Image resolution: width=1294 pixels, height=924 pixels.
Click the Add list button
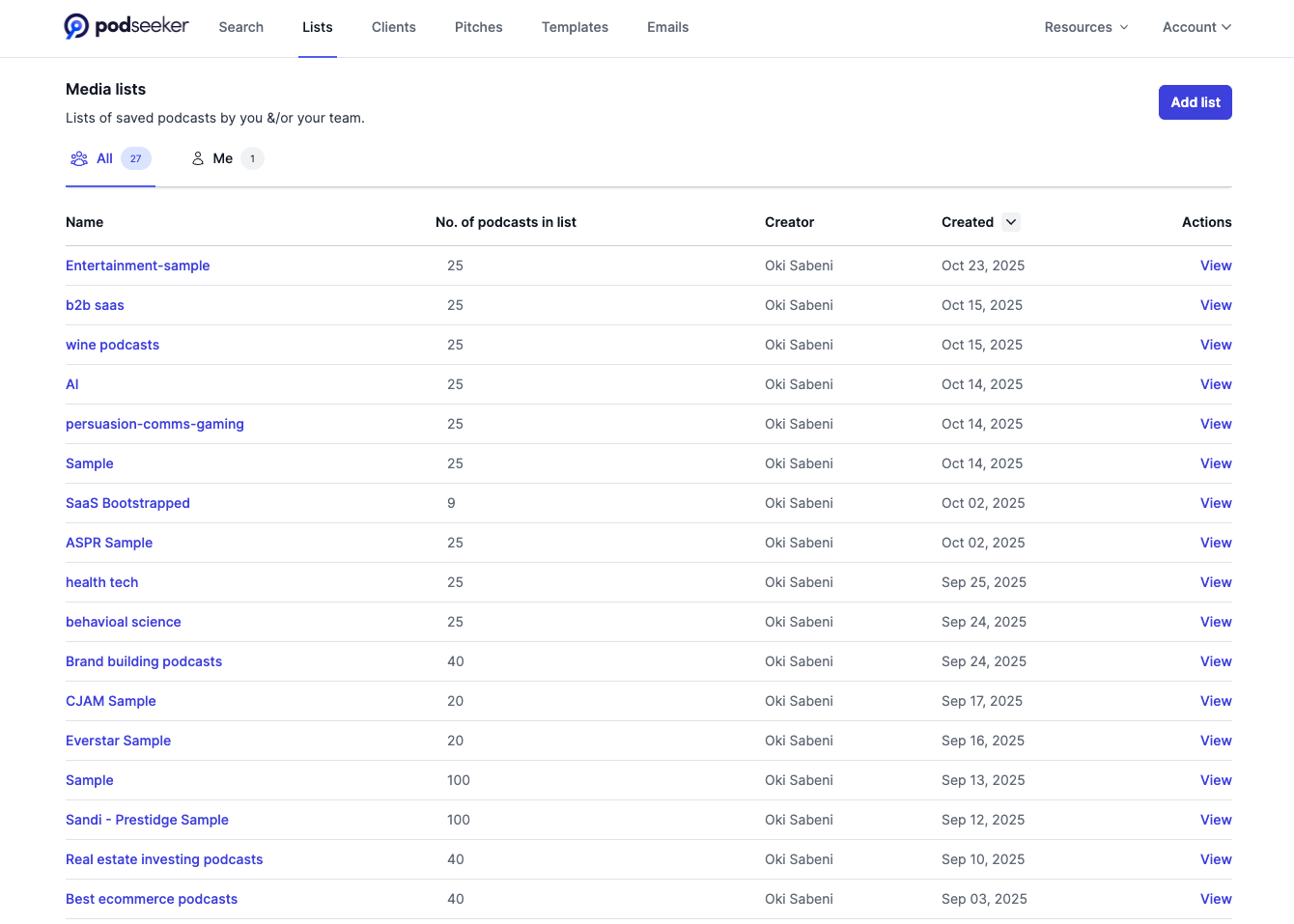1195,101
